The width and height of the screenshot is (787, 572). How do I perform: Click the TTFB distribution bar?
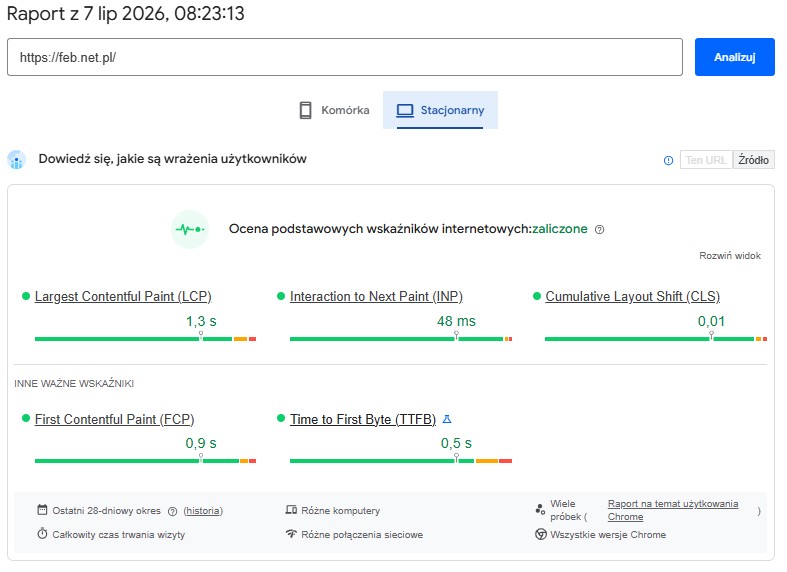[401, 461]
